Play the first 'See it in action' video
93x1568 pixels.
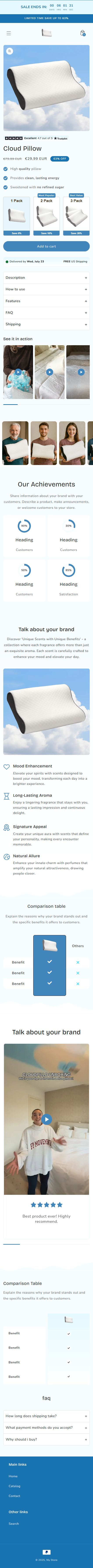pyautogui.click(x=18, y=372)
